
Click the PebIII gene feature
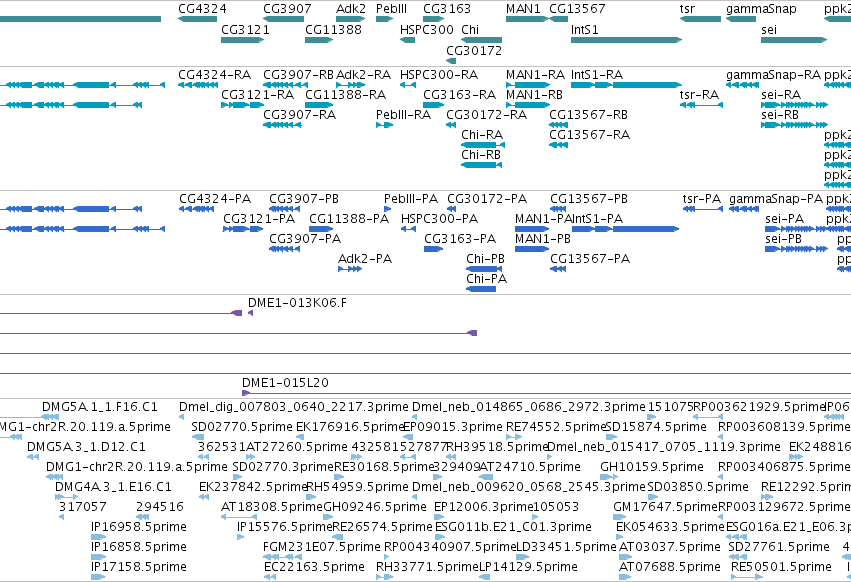click(384, 19)
